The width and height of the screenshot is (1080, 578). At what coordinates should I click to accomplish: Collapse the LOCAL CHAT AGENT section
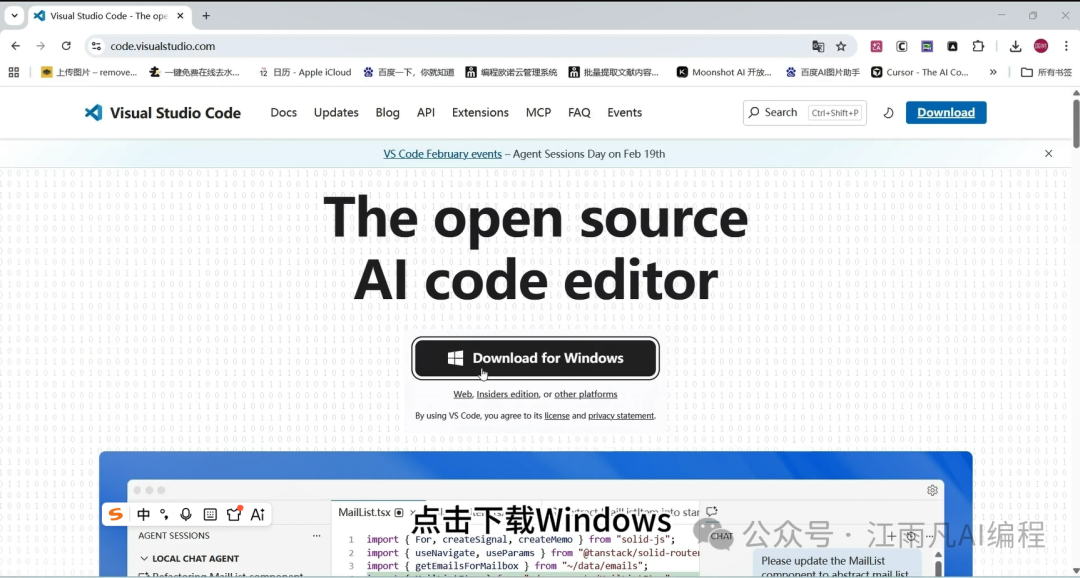coord(189,559)
